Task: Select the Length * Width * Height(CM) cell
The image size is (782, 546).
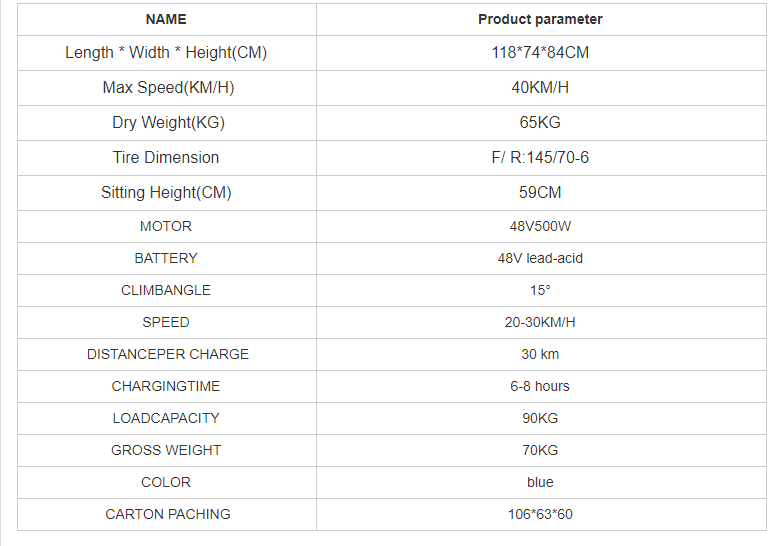Action: click(166, 52)
